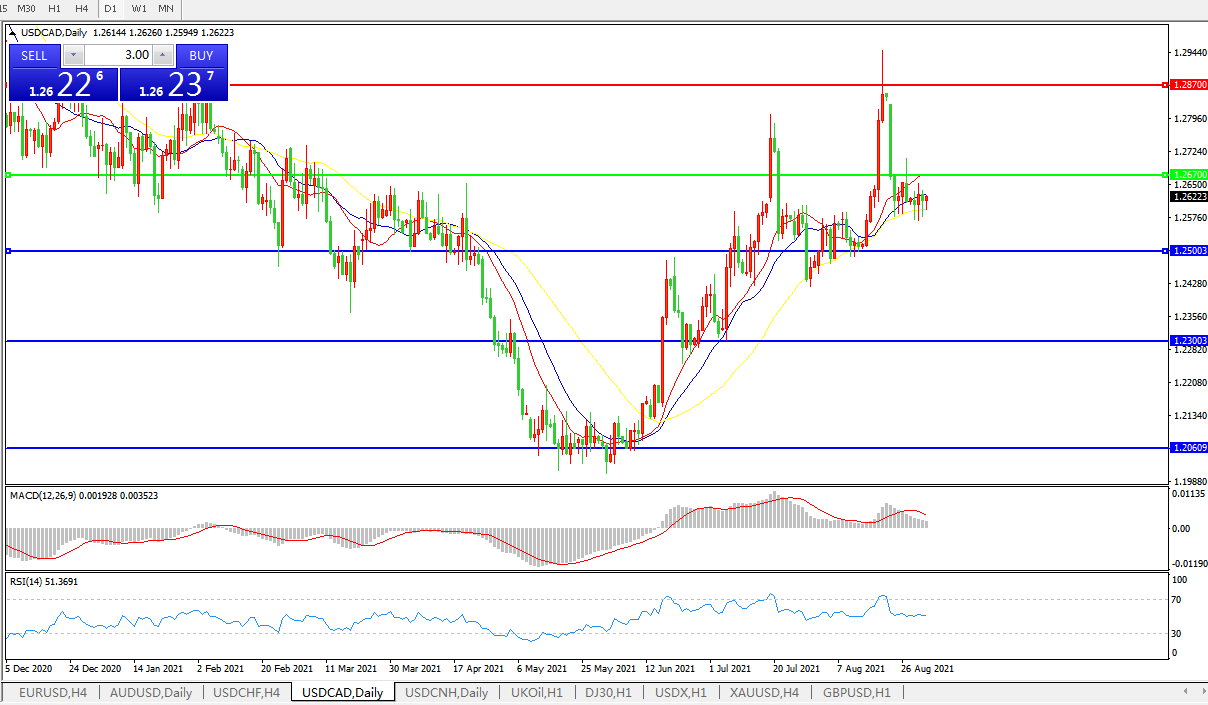The image size is (1208, 705).
Task: Go to the GBPUSD,H1 chart tab
Action: point(857,692)
